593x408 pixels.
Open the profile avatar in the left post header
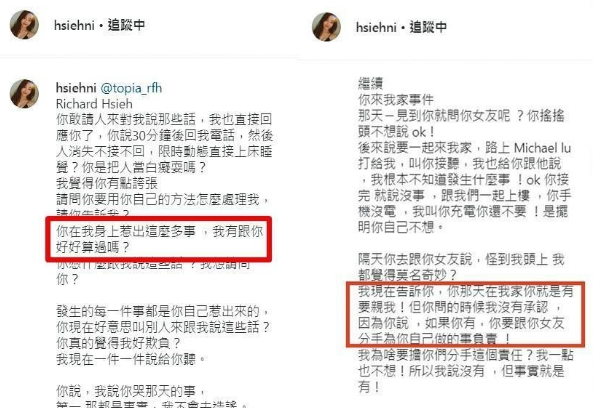click(24, 25)
